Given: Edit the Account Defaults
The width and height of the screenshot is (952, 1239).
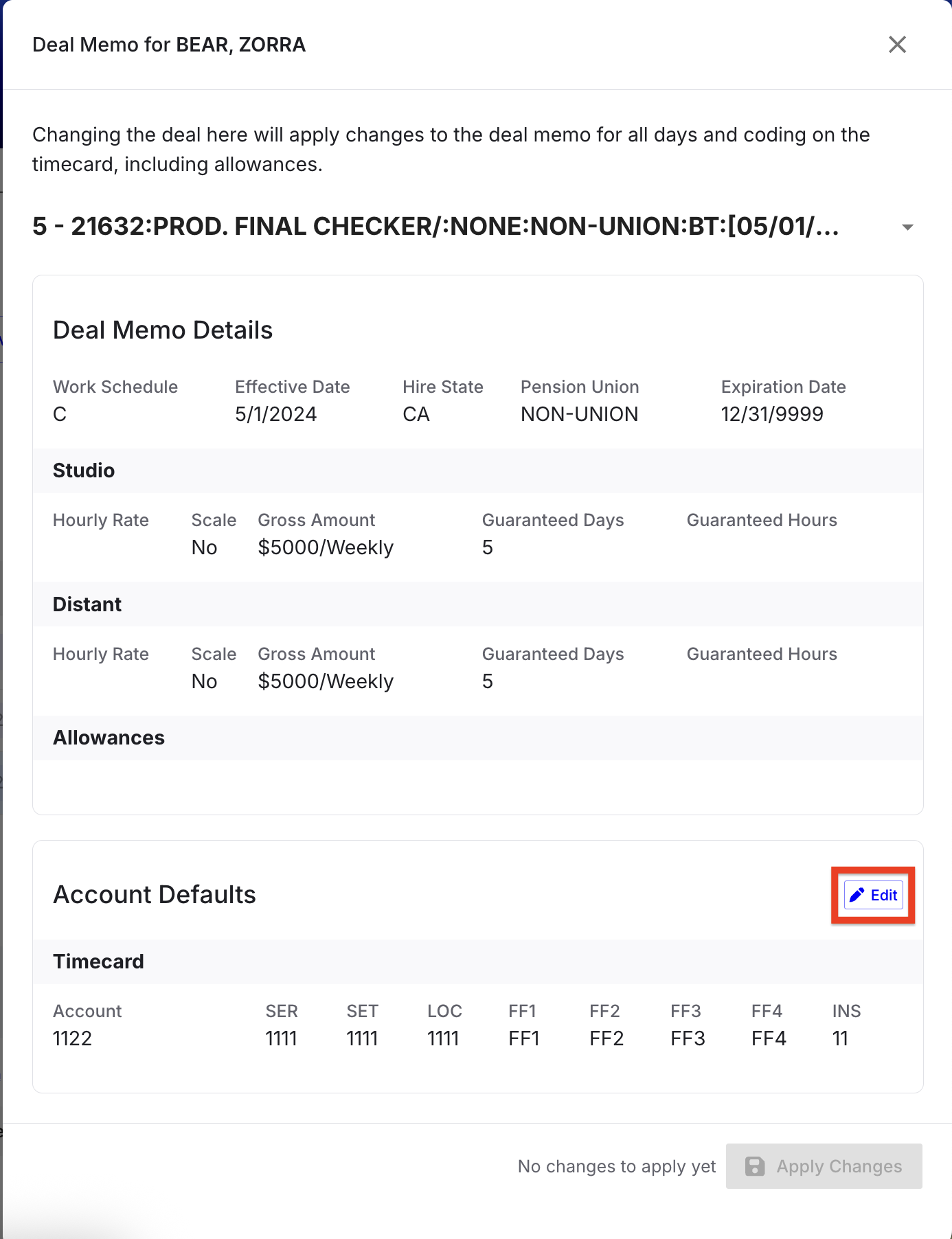Looking at the screenshot, I should click(x=873, y=895).
